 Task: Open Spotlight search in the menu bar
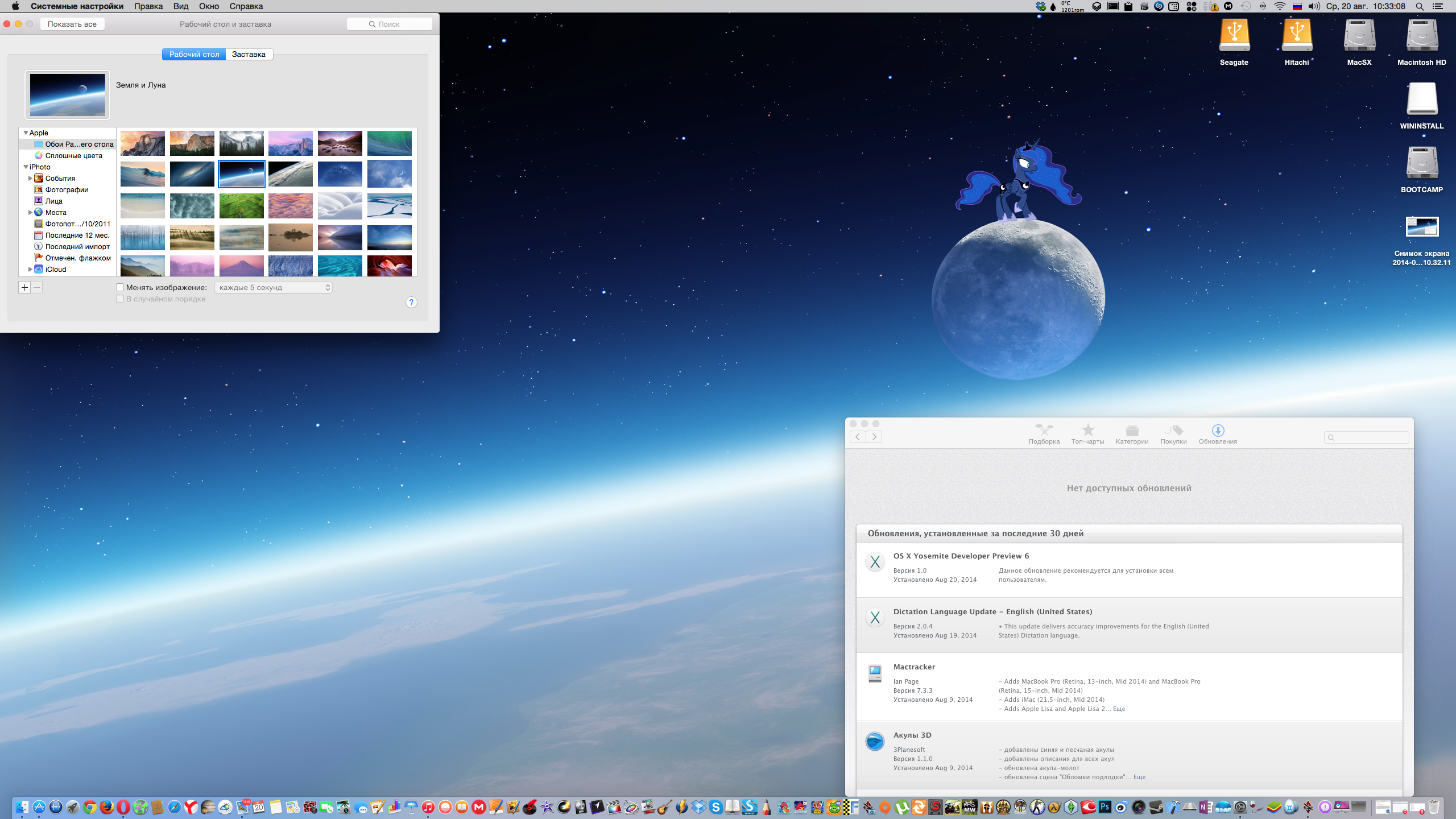1420,6
